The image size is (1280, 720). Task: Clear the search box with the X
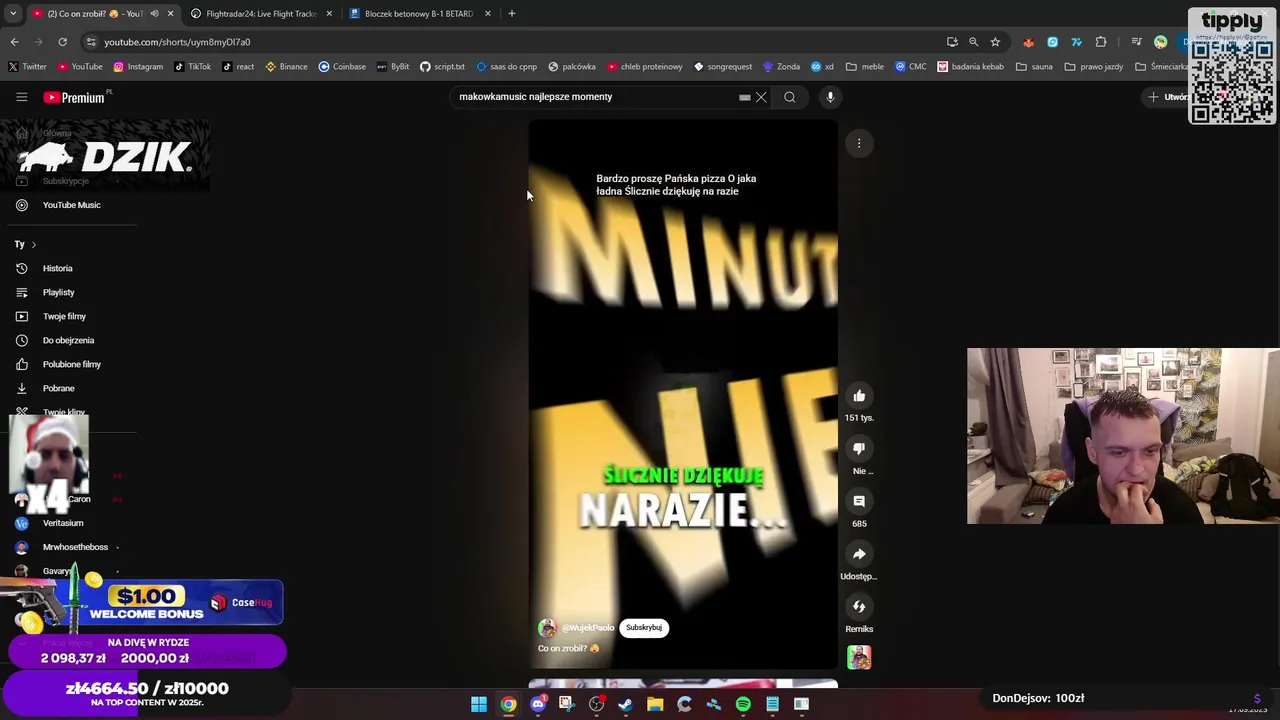761,97
